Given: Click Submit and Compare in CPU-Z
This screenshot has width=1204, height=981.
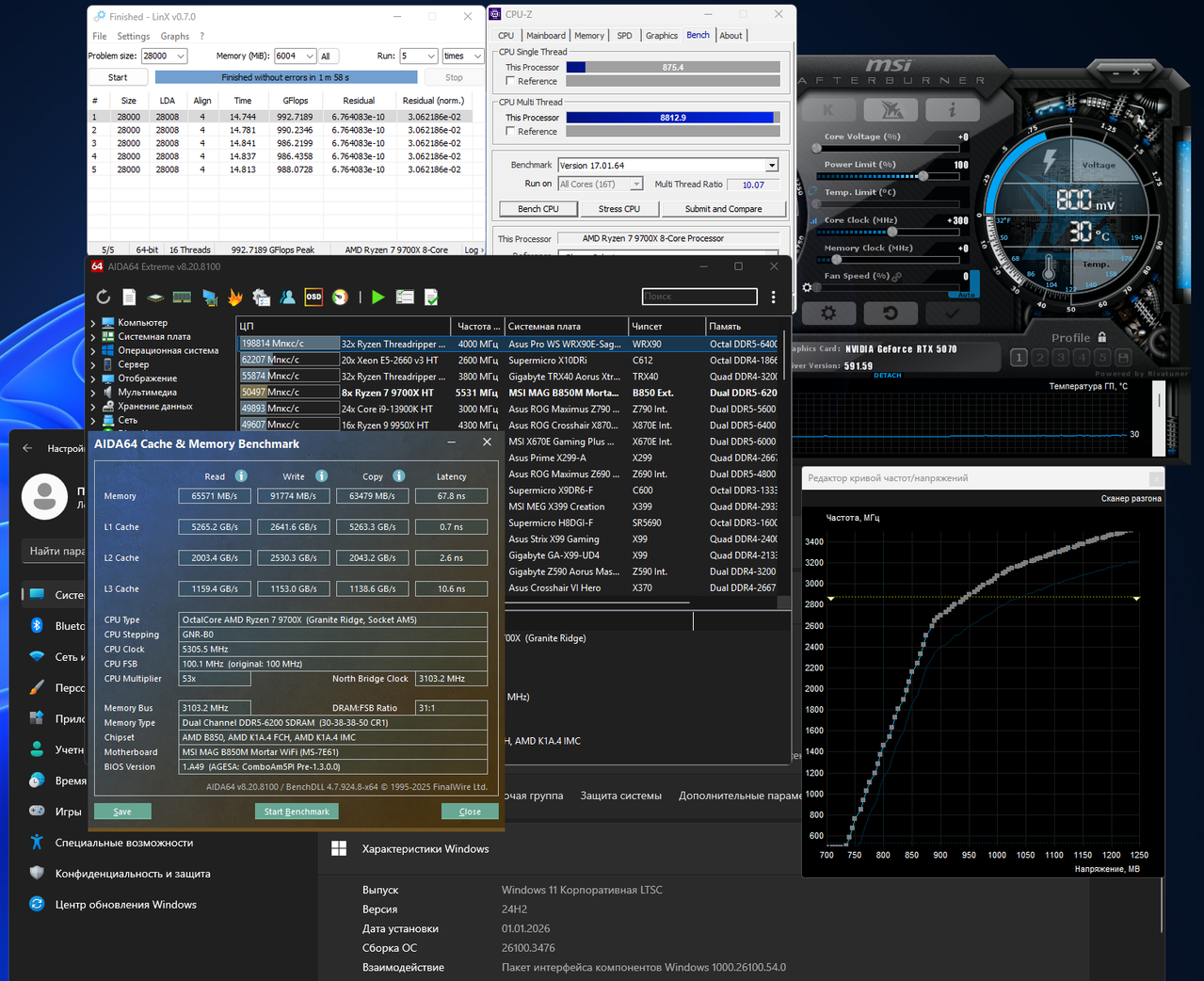Looking at the screenshot, I should pos(723,209).
